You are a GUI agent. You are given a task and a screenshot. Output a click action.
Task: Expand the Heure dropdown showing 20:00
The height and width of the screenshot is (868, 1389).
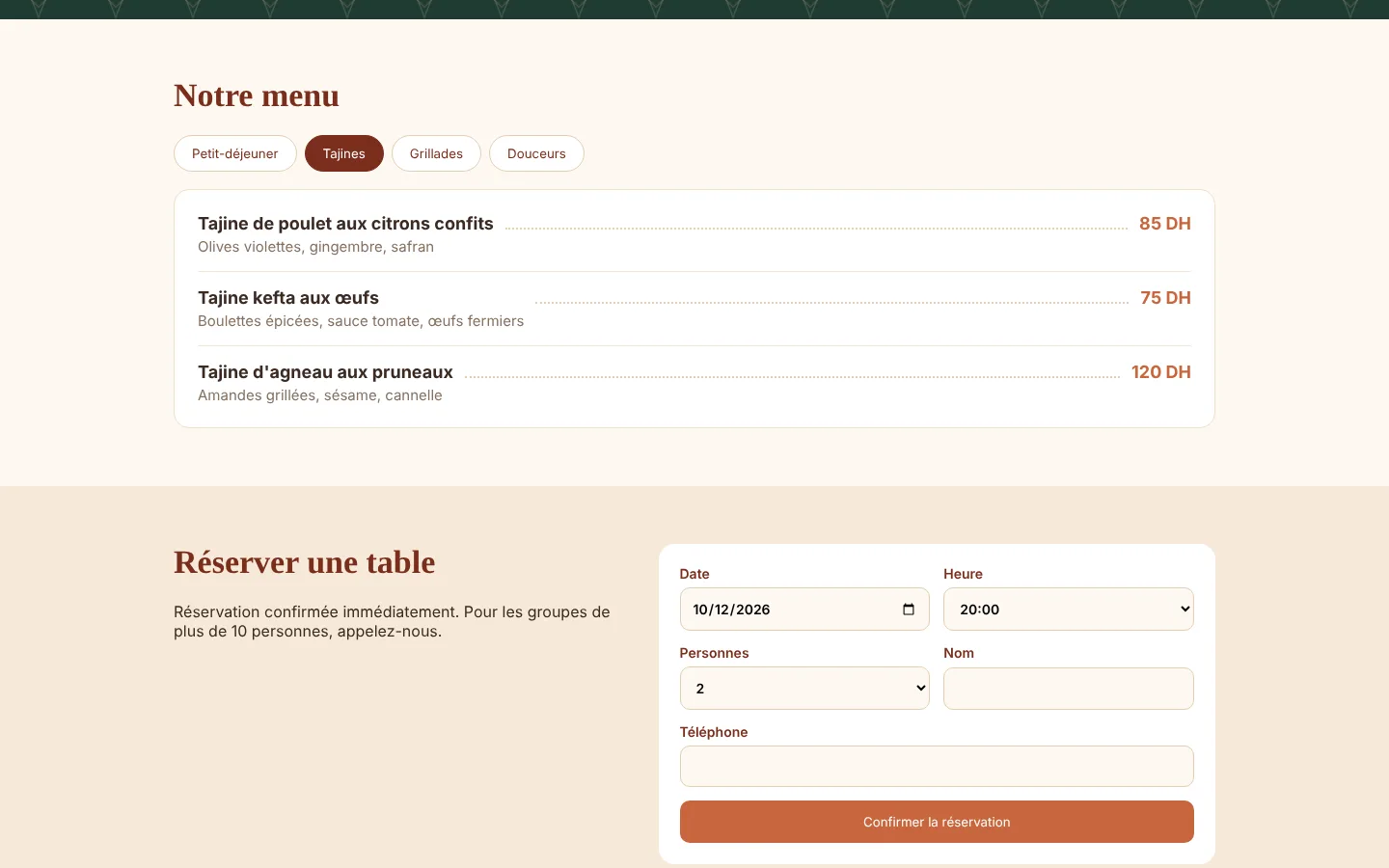pyautogui.click(x=1069, y=610)
